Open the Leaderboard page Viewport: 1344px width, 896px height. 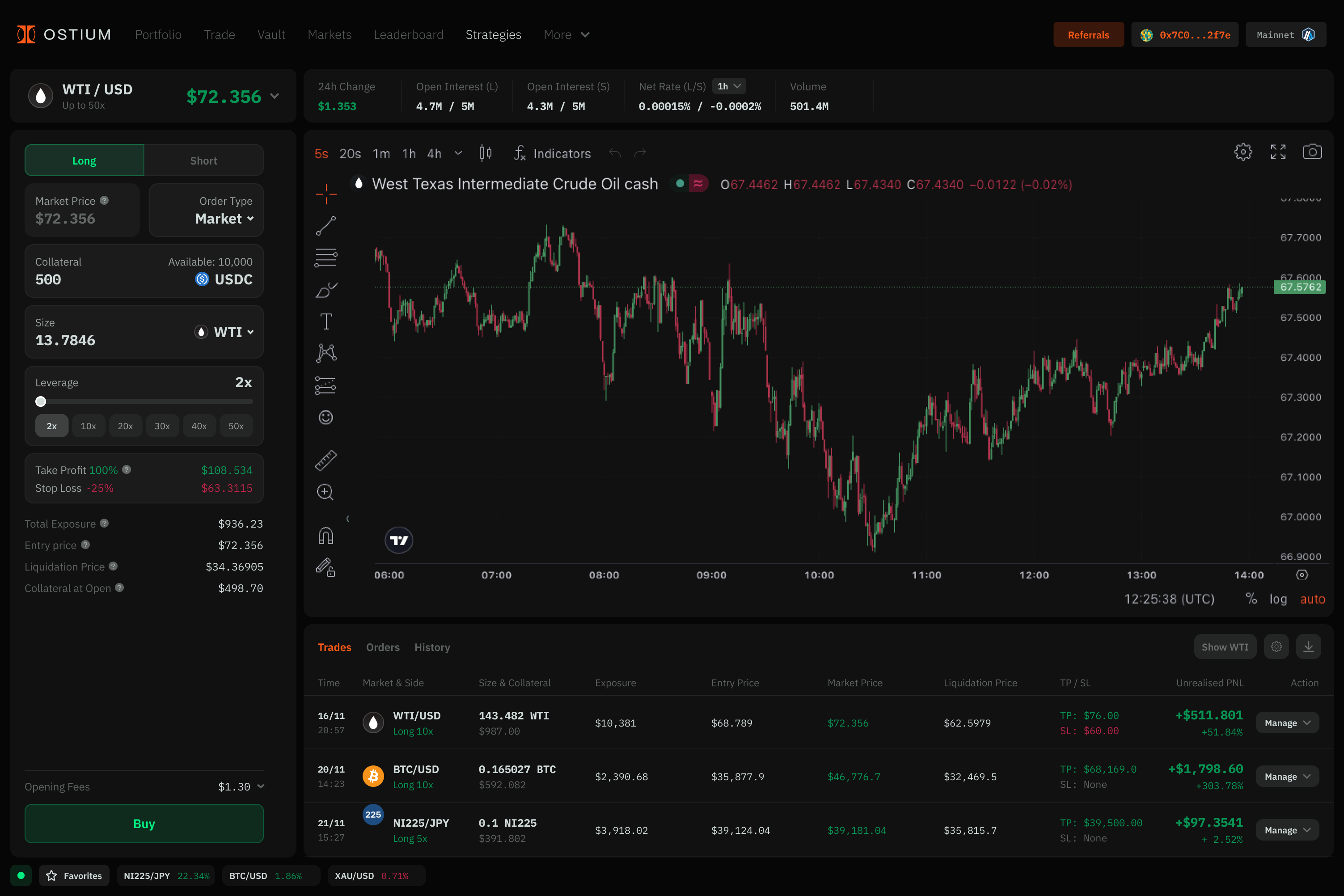[x=408, y=34]
